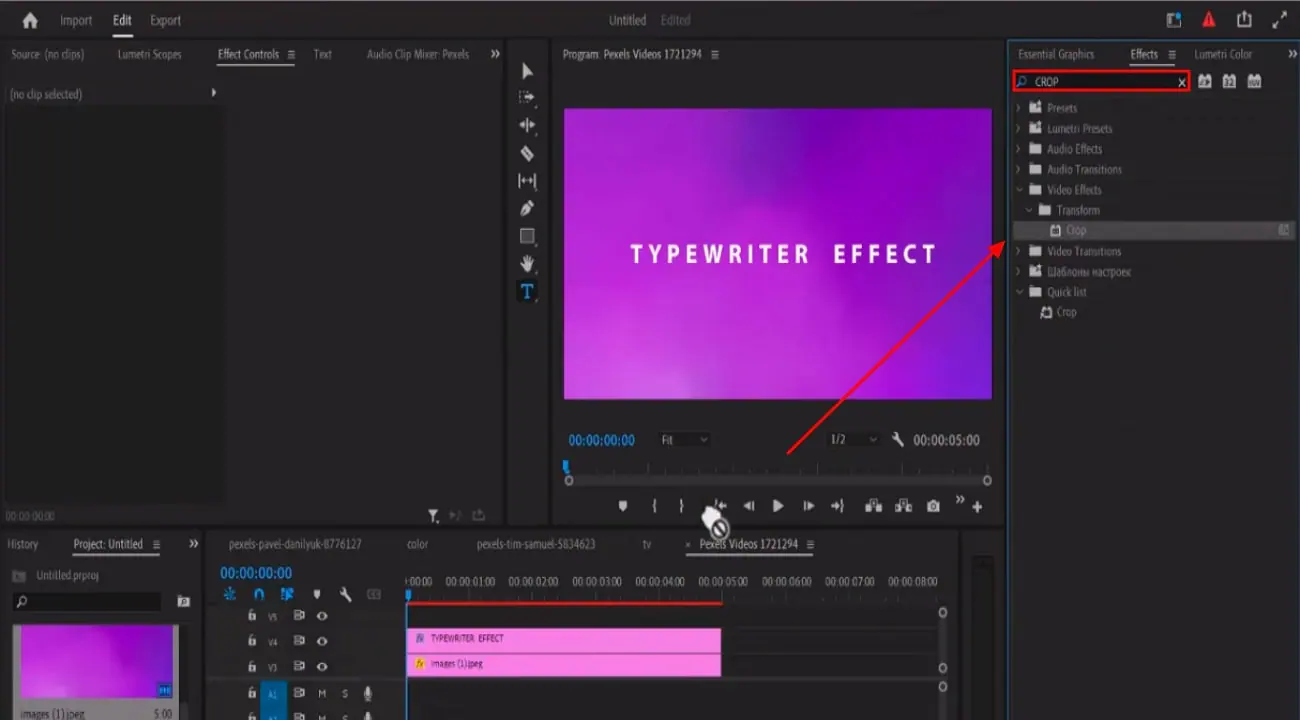Toggle the A1 track target button
Screen dimensions: 1300x720
(x=272, y=693)
